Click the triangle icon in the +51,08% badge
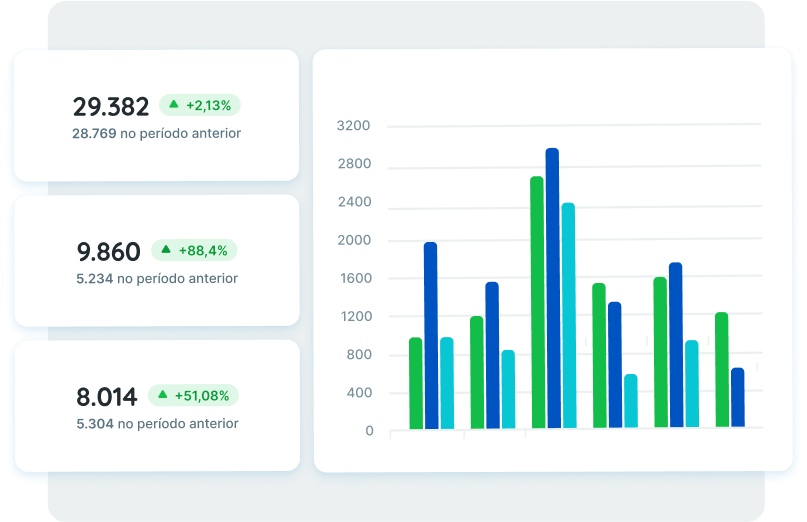 click(163, 395)
